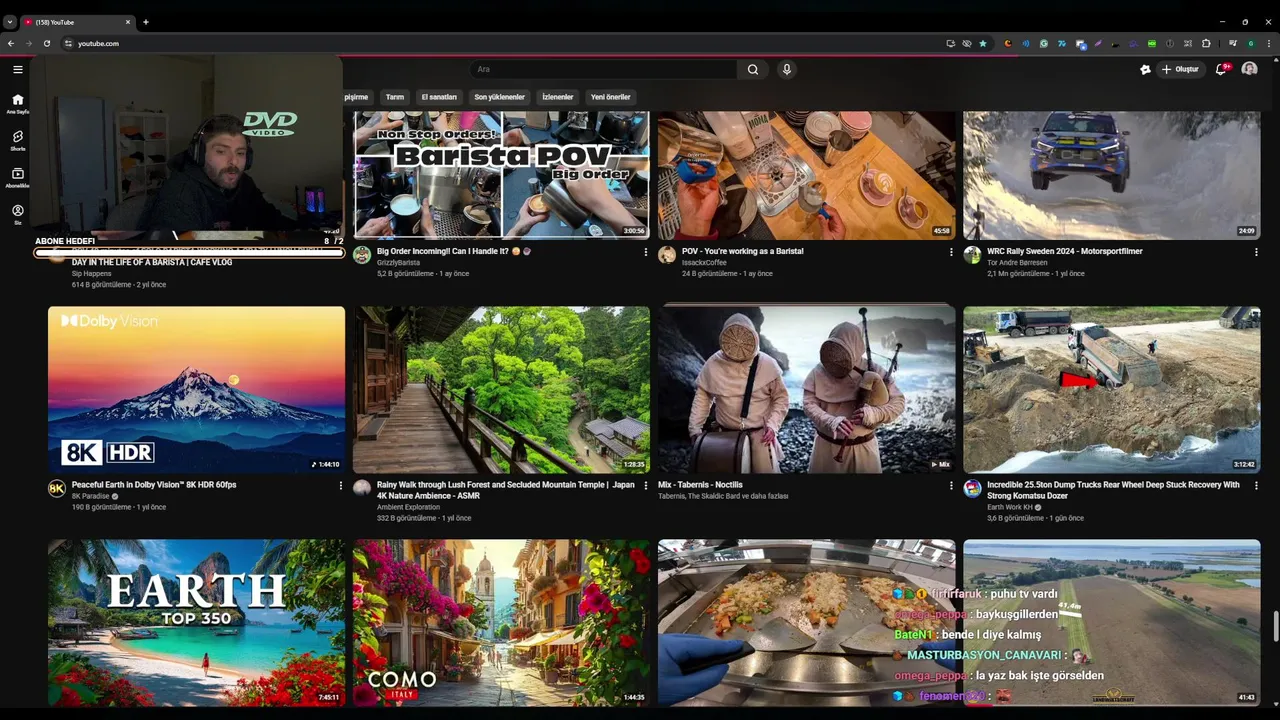Click the search magnifier button
This screenshot has height=720, width=1280.
[753, 69]
